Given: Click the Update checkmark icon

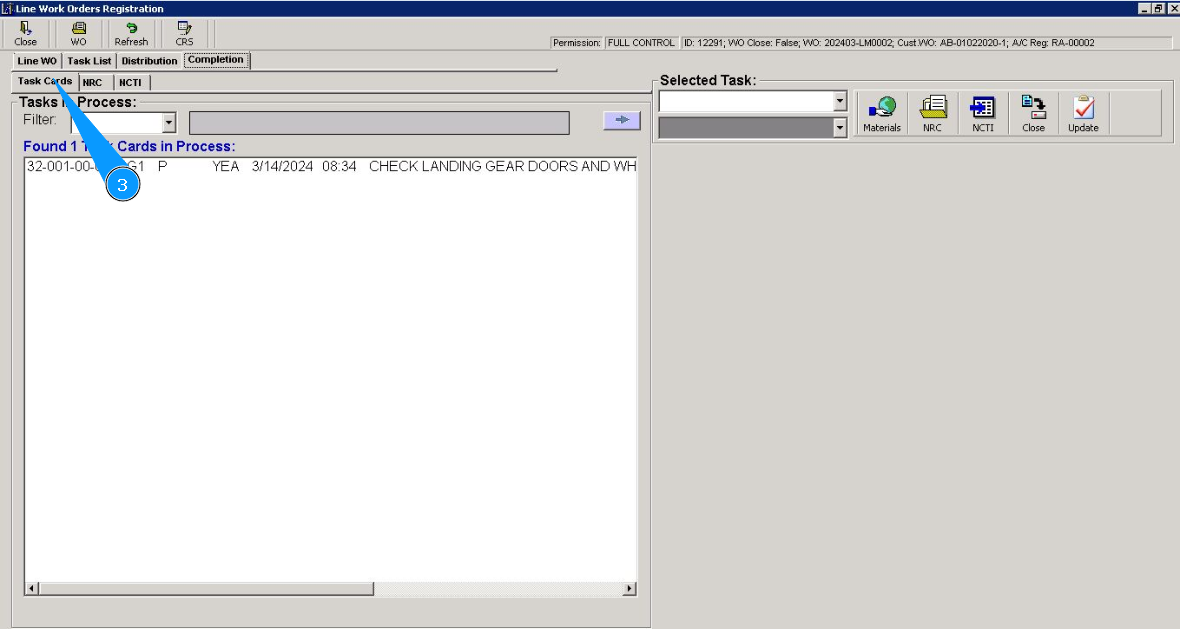Looking at the screenshot, I should 1084,114.
